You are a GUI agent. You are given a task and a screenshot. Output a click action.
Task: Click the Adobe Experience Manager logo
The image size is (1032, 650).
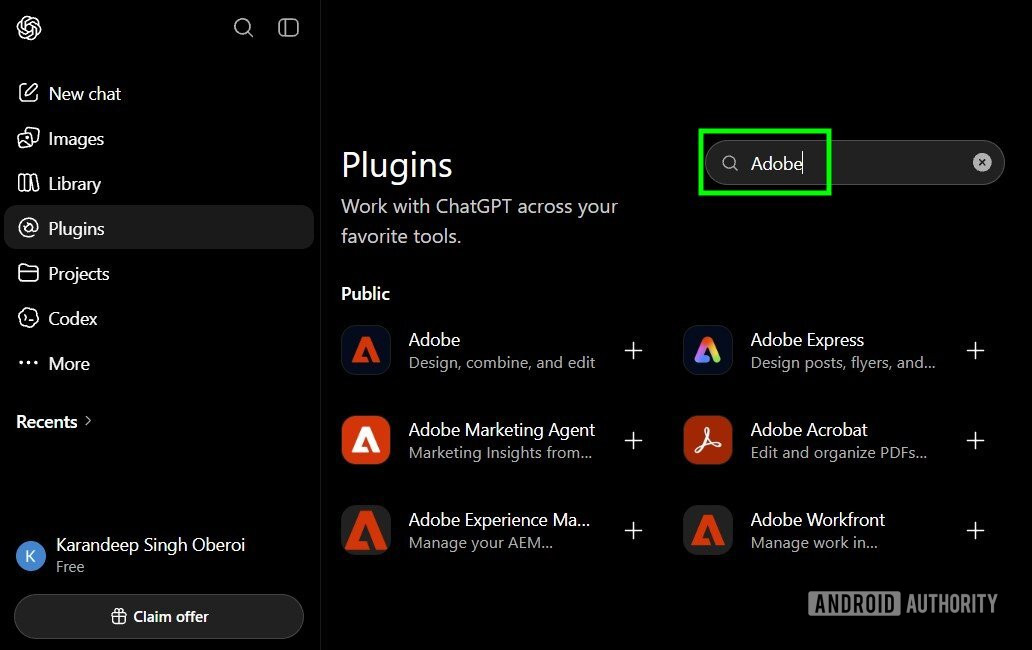pos(366,530)
